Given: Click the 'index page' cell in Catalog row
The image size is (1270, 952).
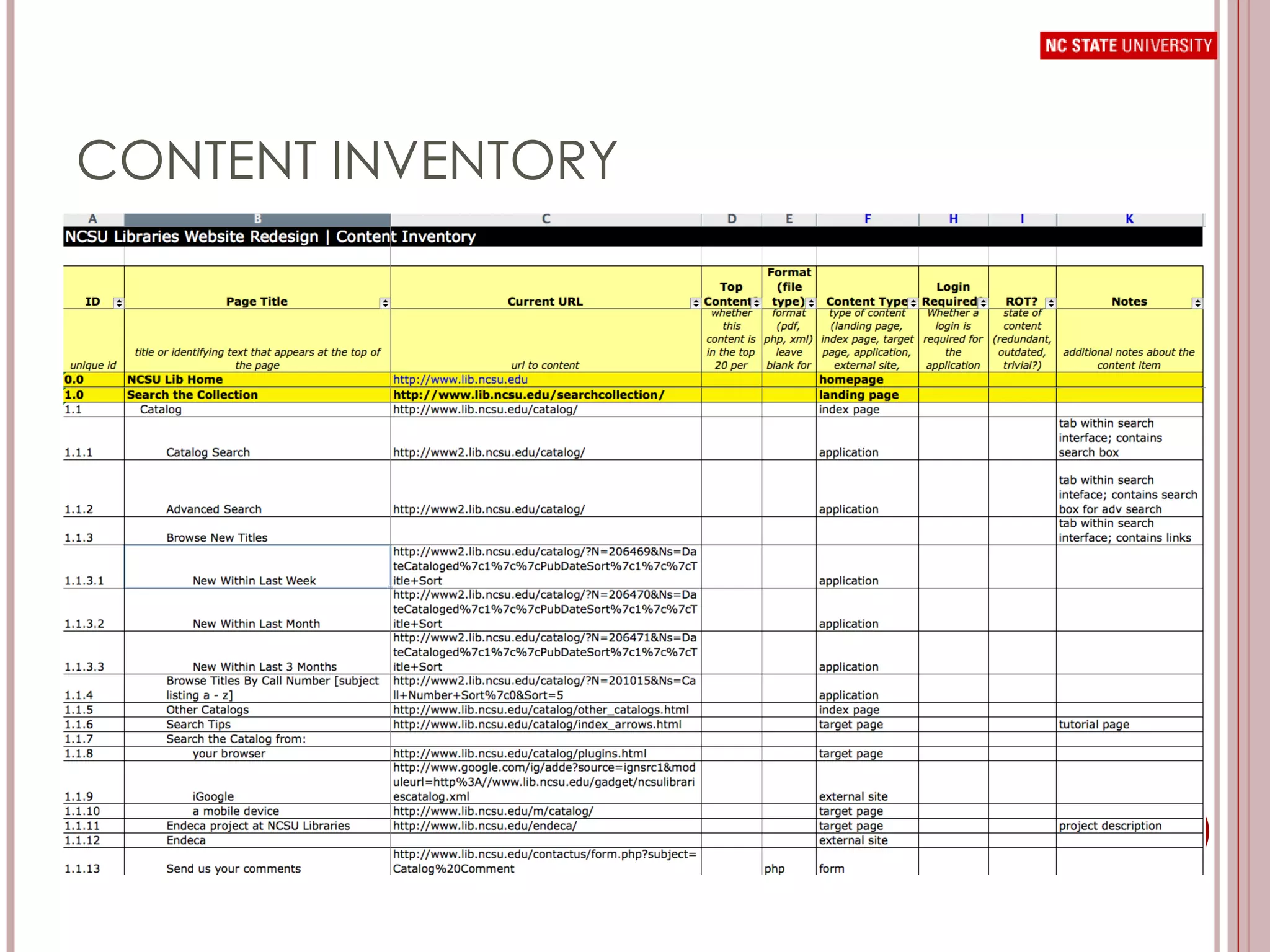Looking at the screenshot, I should pyautogui.click(x=868, y=410).
